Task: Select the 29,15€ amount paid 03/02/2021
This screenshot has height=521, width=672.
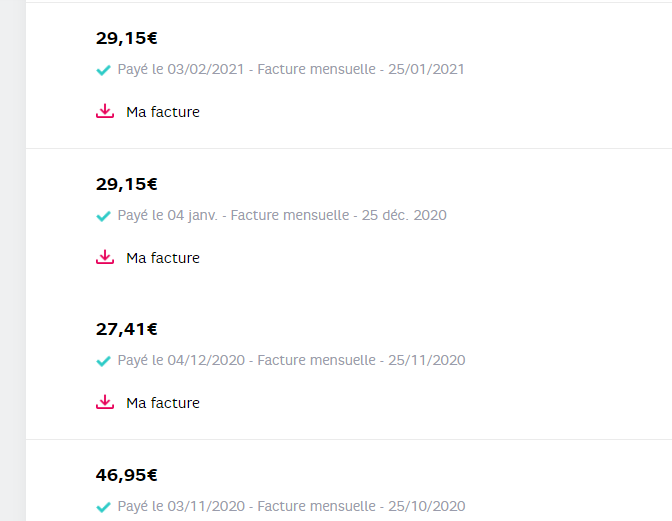Action: pyautogui.click(x=127, y=39)
